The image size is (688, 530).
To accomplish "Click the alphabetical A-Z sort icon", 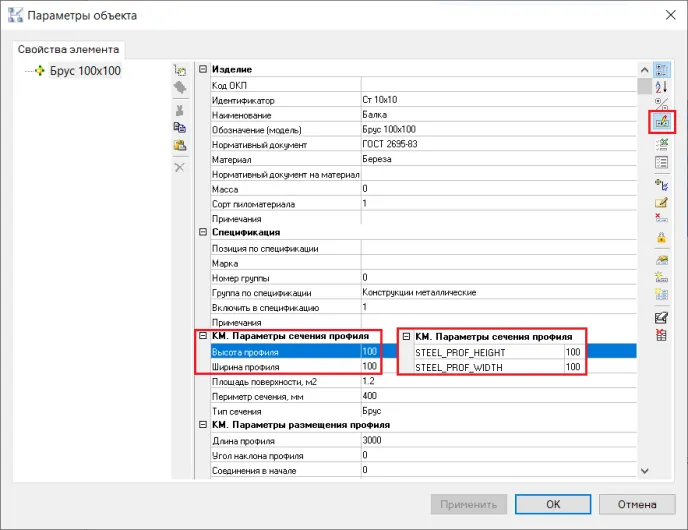I will [x=661, y=85].
